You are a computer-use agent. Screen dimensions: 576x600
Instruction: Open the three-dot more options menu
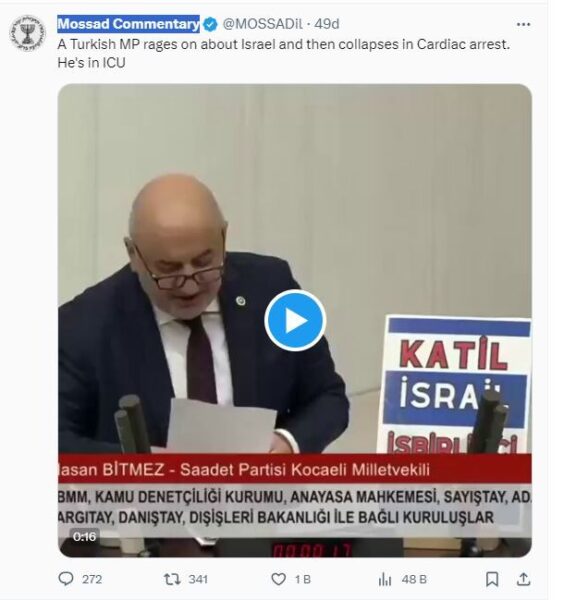click(x=523, y=24)
